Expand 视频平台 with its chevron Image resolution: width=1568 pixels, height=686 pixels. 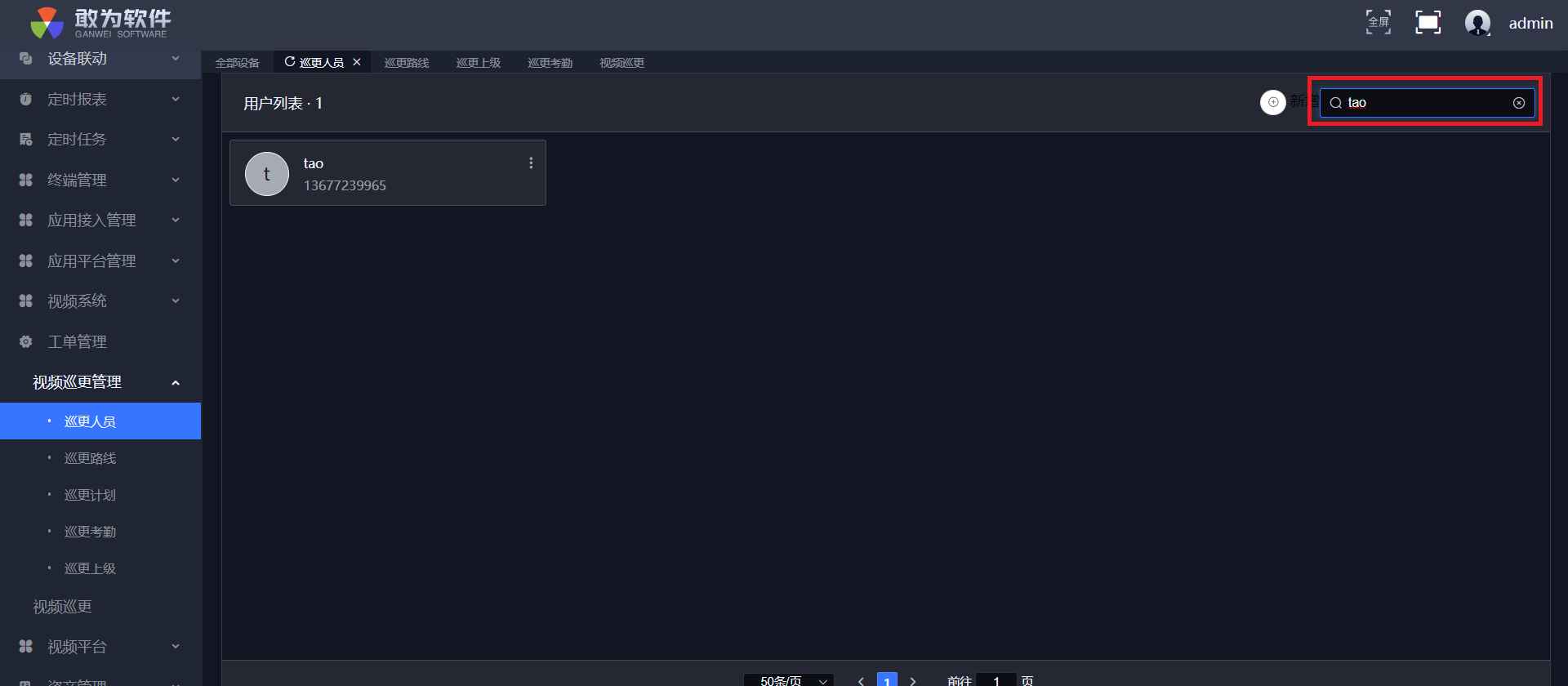point(176,647)
